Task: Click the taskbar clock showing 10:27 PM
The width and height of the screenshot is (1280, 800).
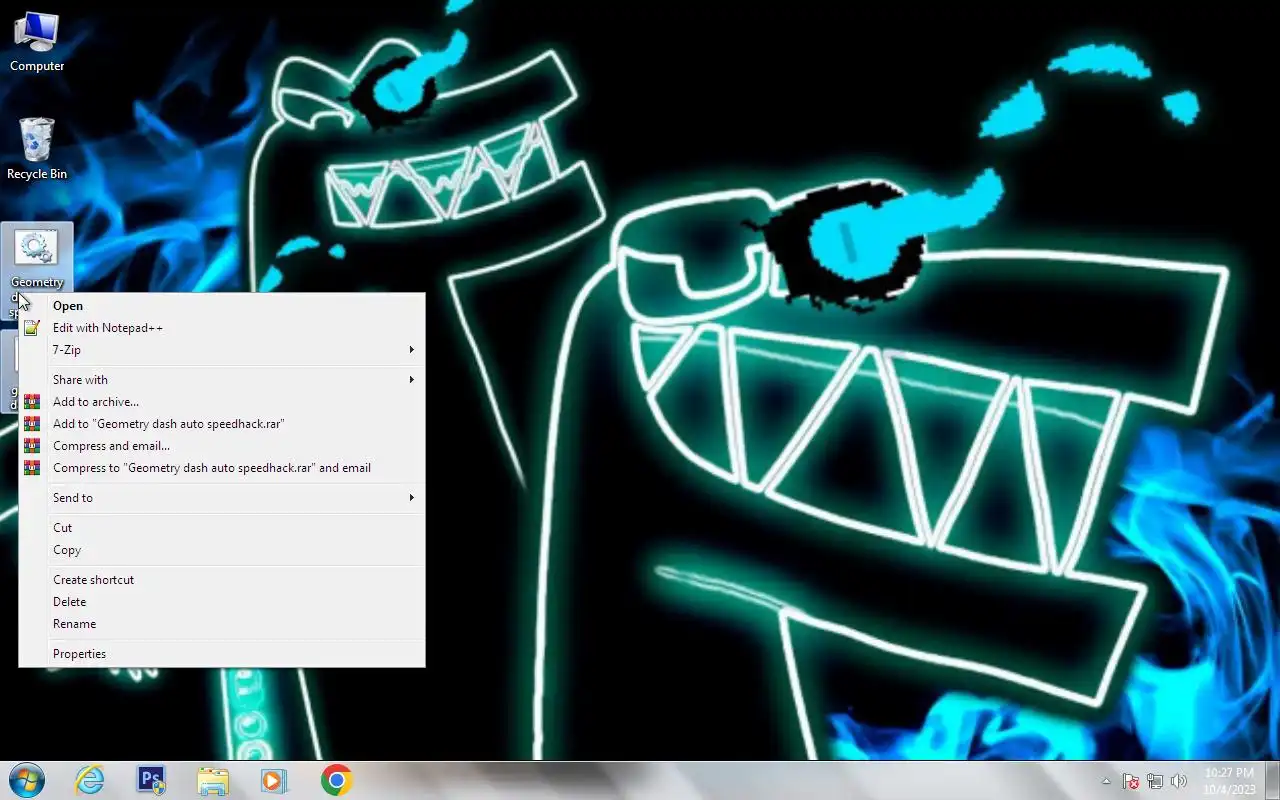Action: pyautogui.click(x=1229, y=781)
